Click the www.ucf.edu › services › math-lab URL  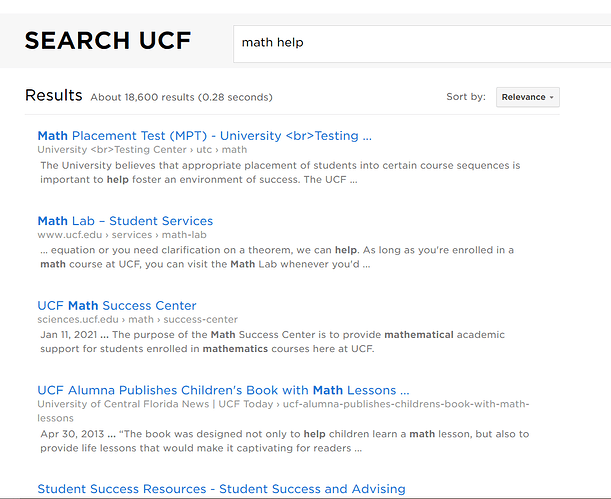pyautogui.click(x=122, y=235)
